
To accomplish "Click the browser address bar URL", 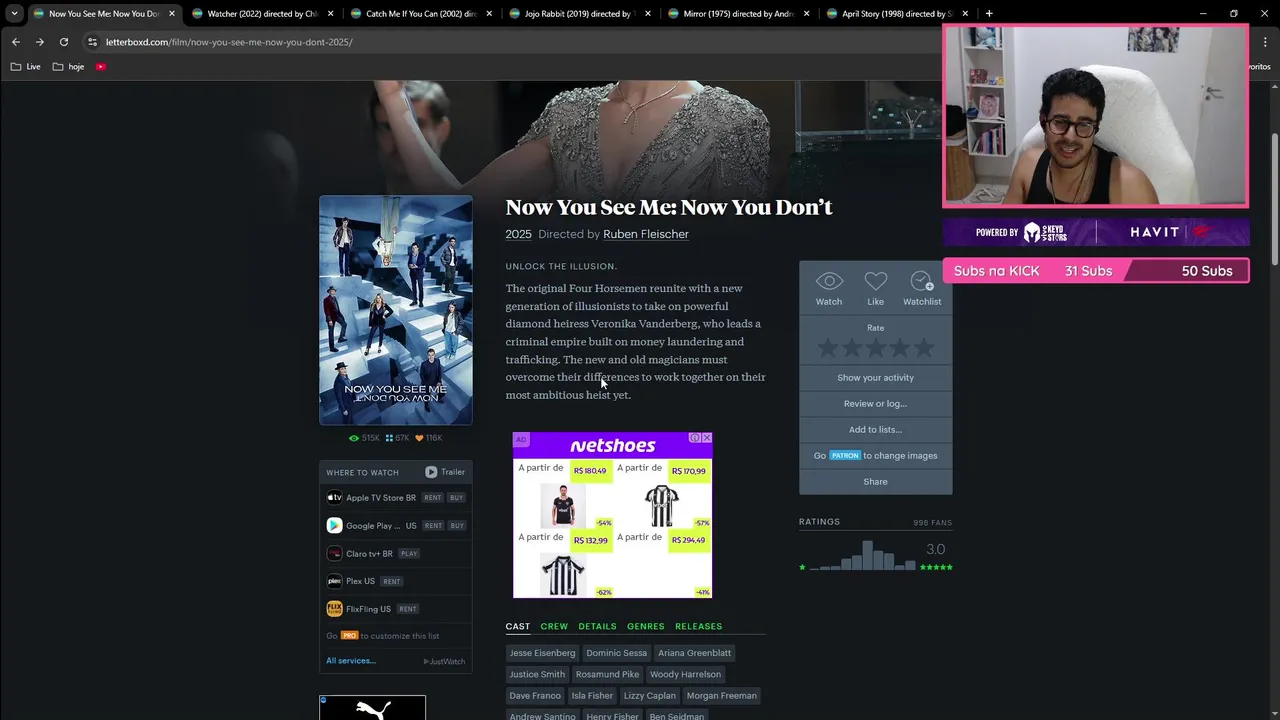I will click(x=229, y=42).
